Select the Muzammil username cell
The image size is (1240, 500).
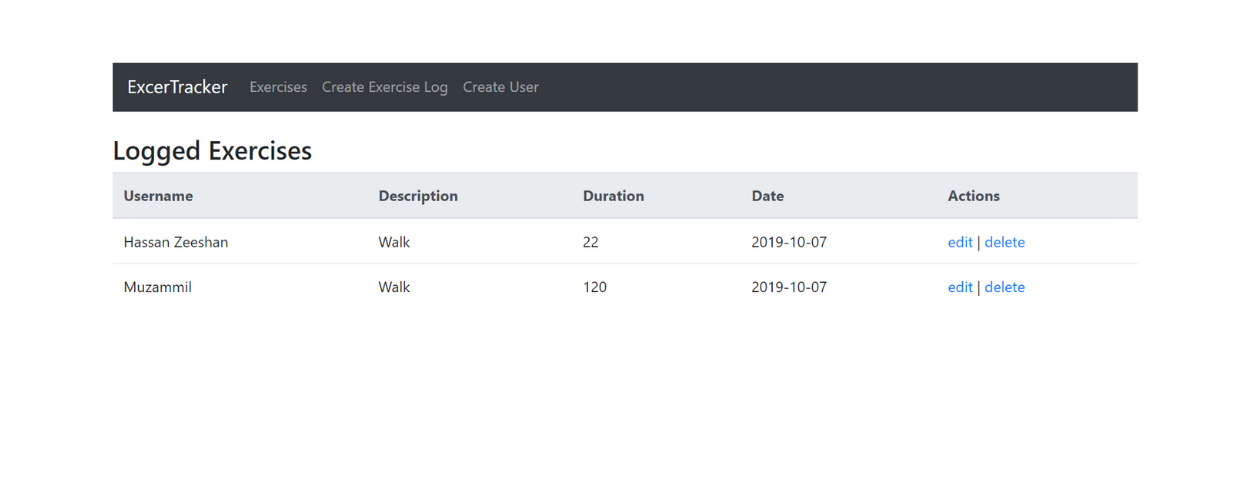pos(157,287)
